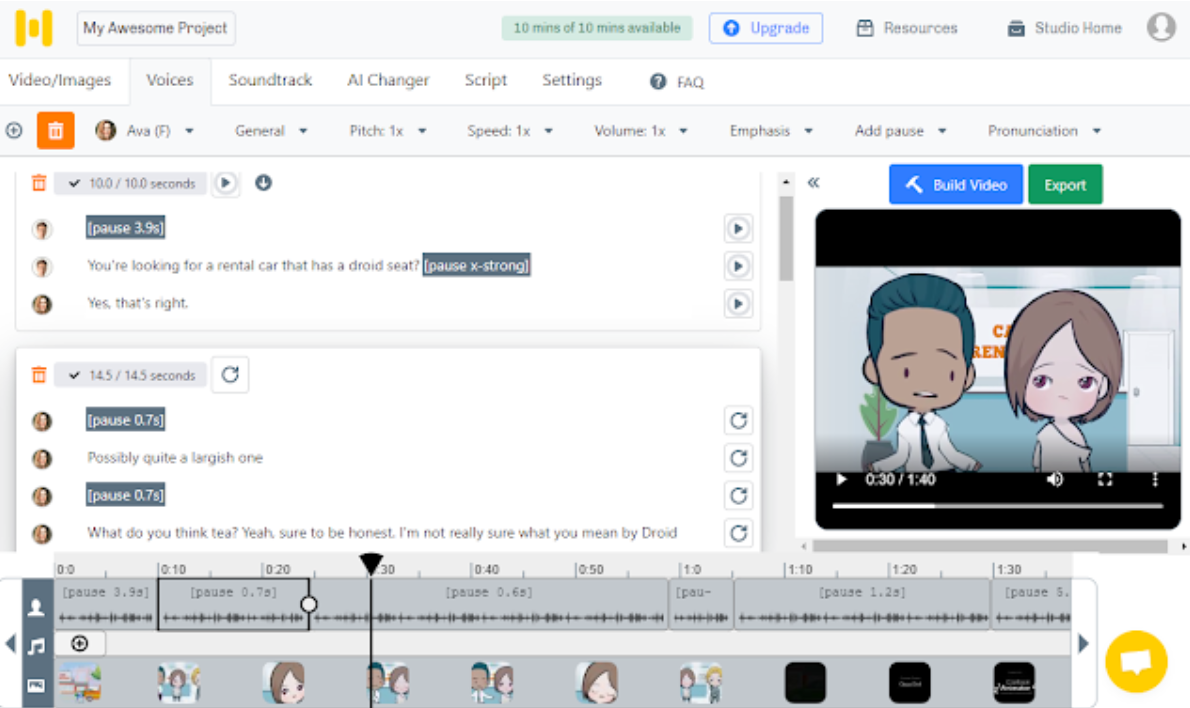Image resolution: width=1190 pixels, height=708 pixels.
Task: Toggle the 10.0 / 10.0 seconds checkmark
Action: click(74, 184)
